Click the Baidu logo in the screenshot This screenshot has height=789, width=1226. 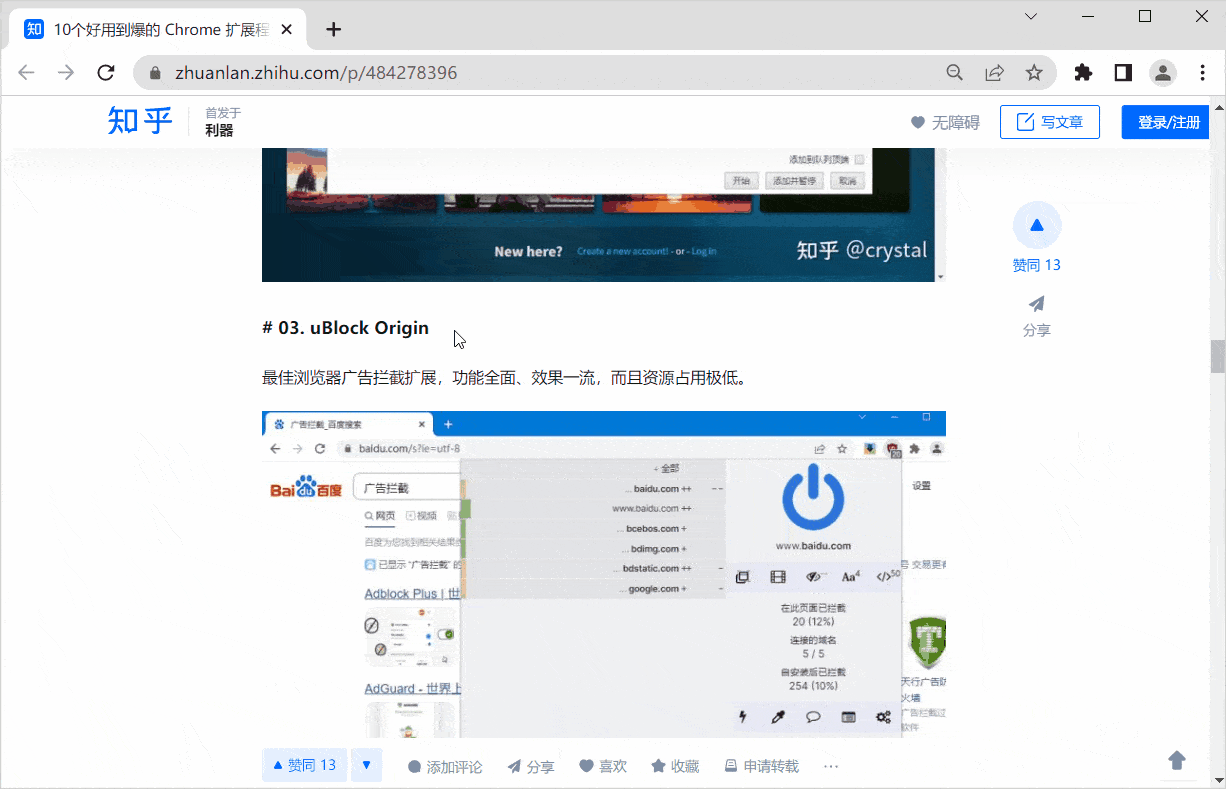(306, 488)
